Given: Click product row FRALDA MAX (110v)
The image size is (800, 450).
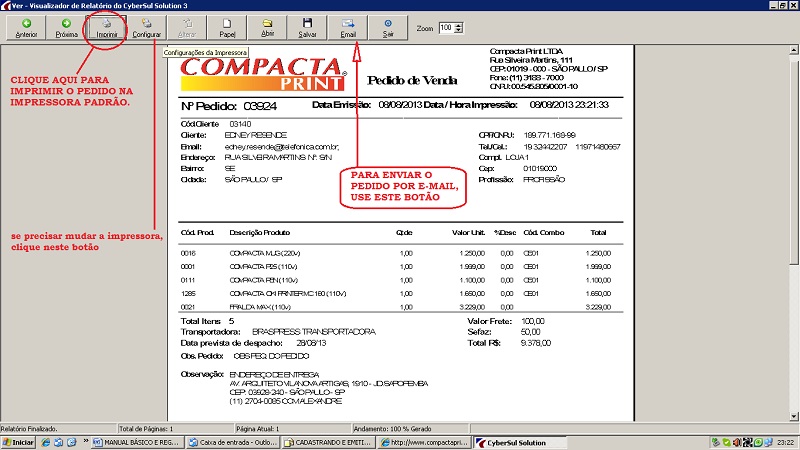Looking at the screenshot, I should click(x=395, y=307).
